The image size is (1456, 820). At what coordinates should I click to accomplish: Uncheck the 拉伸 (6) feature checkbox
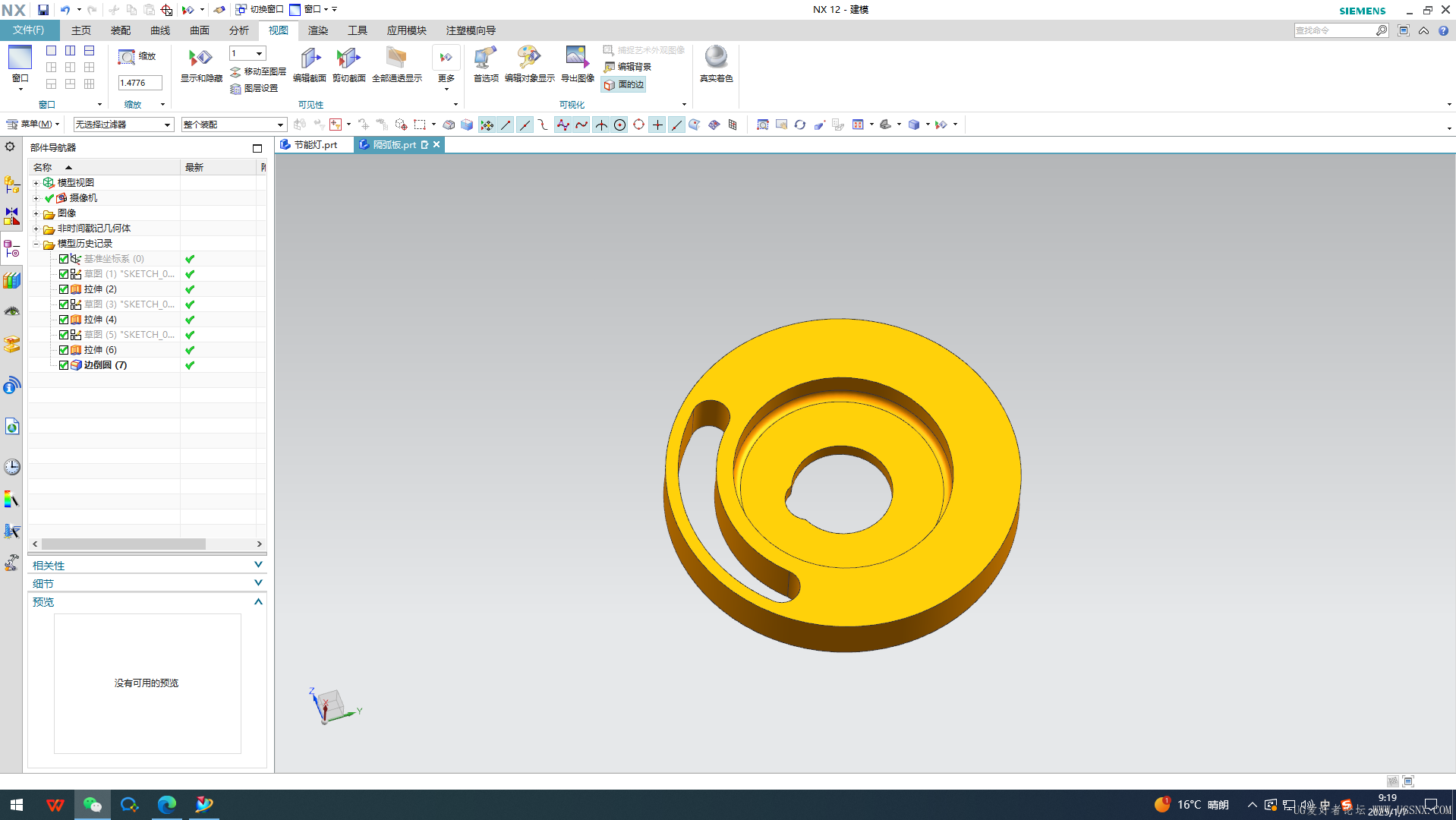click(x=64, y=350)
